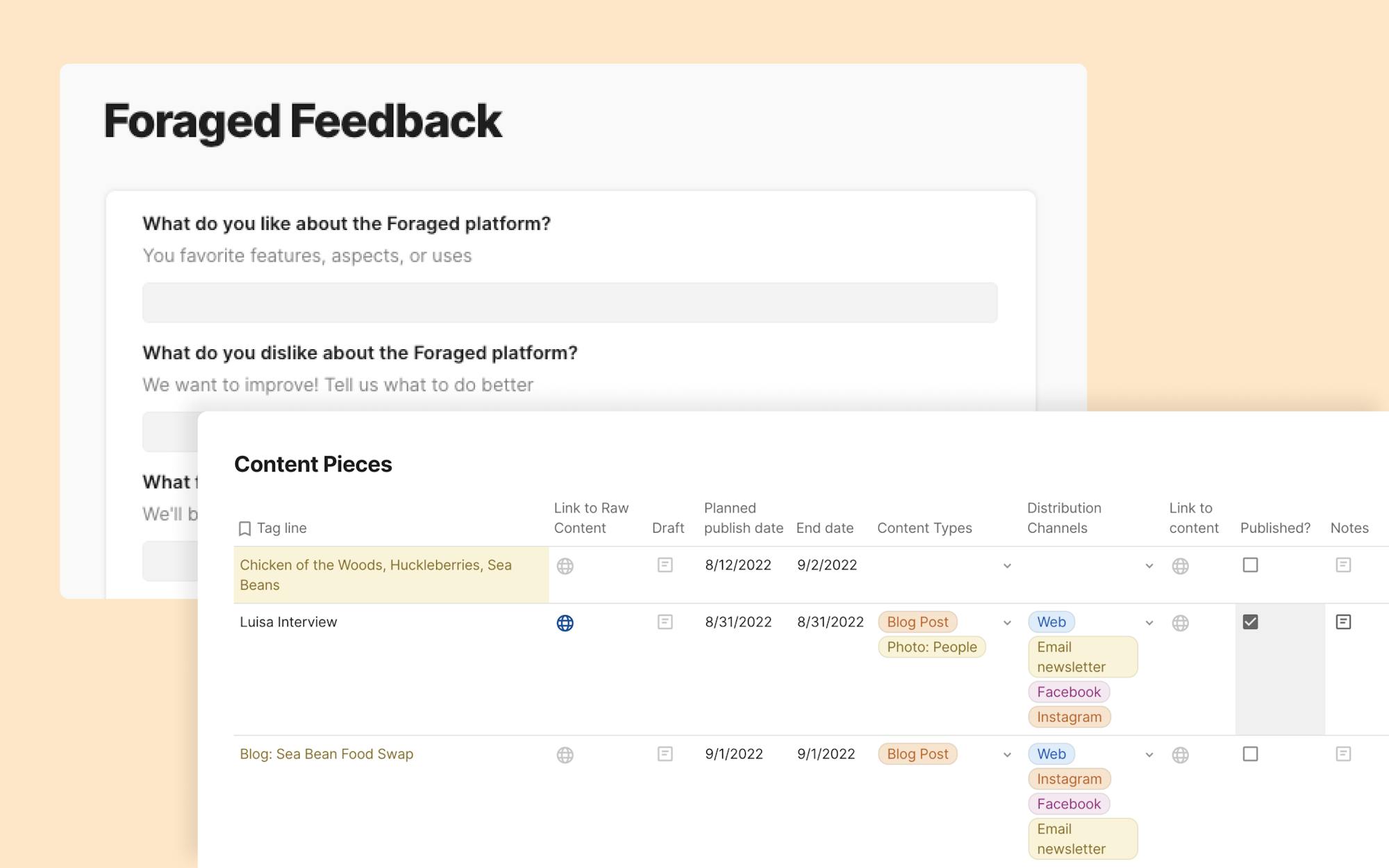The width and height of the screenshot is (1389, 868).
Task: Check Published box for Sea Bean Food Swap
Action: [1250, 754]
